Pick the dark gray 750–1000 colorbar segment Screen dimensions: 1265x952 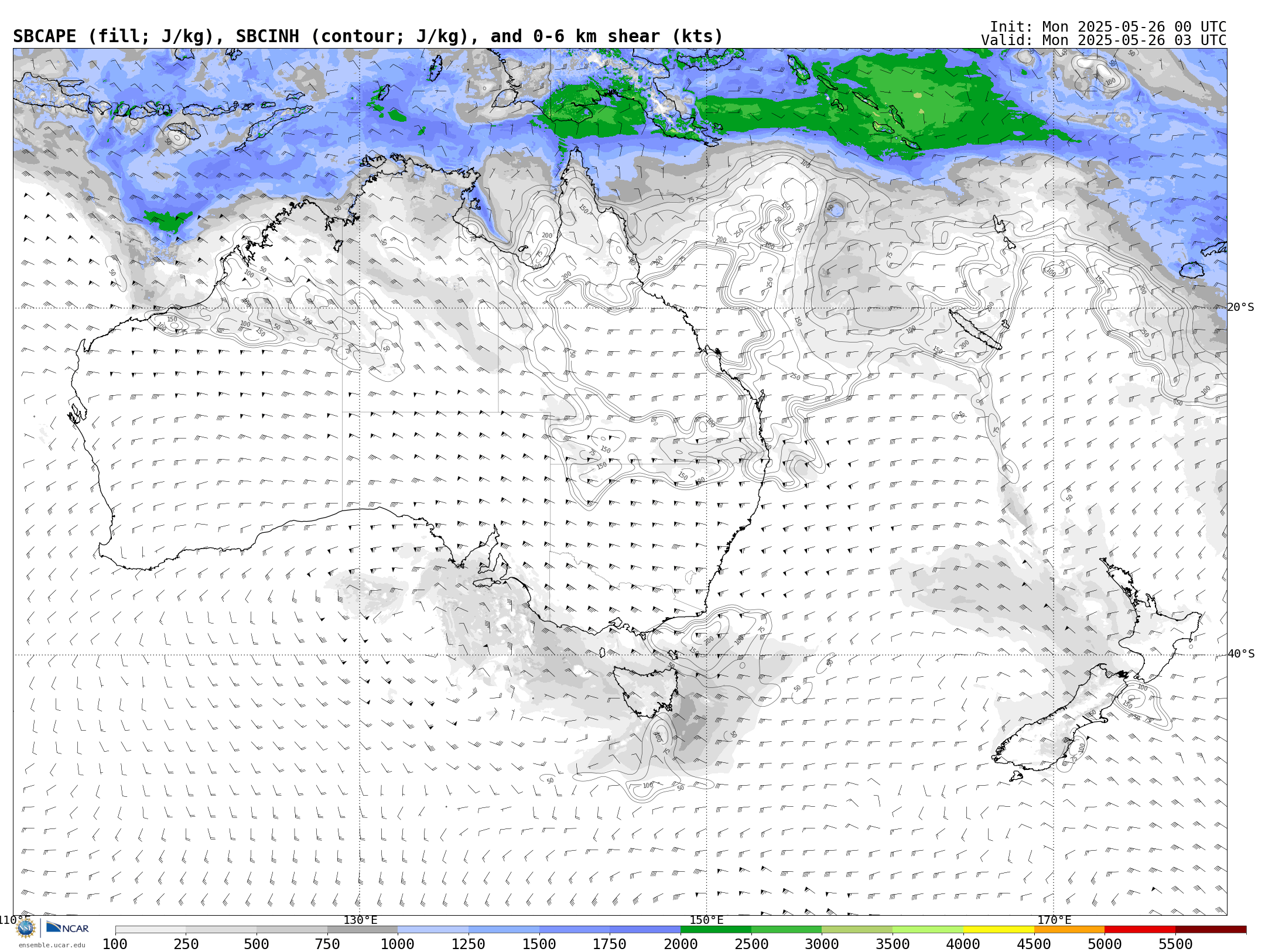click(363, 930)
